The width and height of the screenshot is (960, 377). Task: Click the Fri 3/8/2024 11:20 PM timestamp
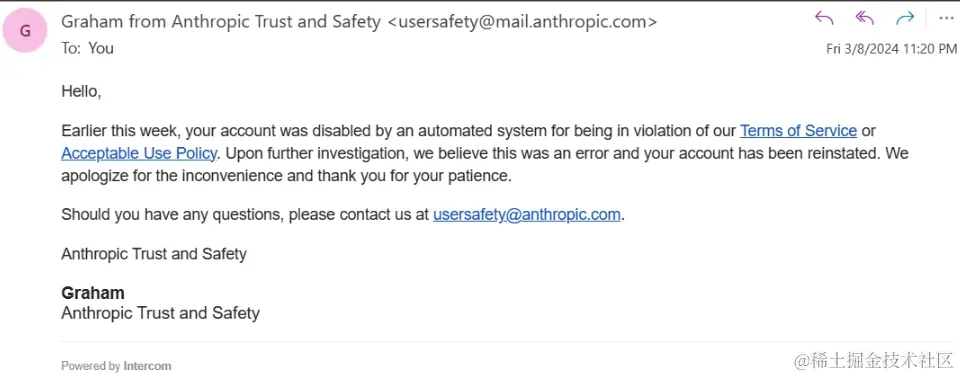tap(891, 49)
